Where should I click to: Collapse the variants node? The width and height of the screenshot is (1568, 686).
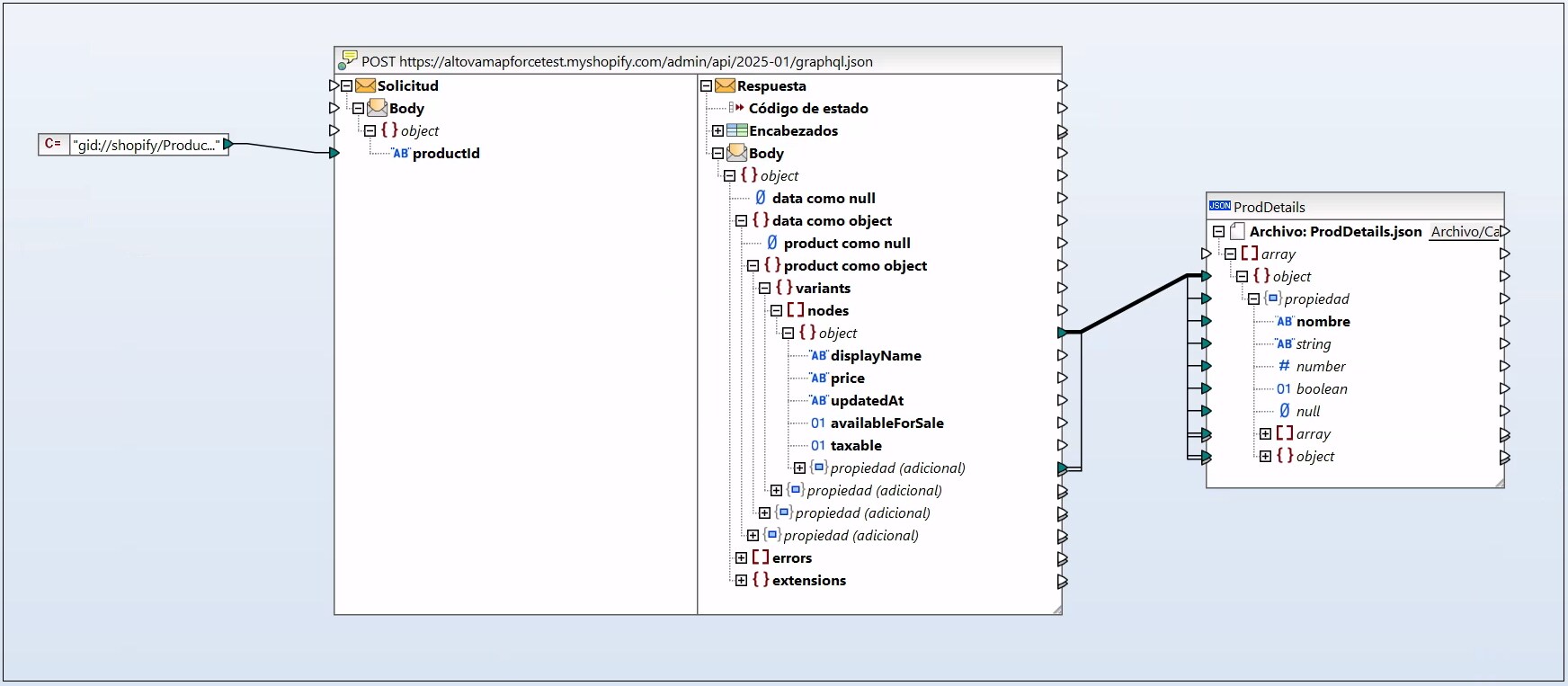coord(764,289)
